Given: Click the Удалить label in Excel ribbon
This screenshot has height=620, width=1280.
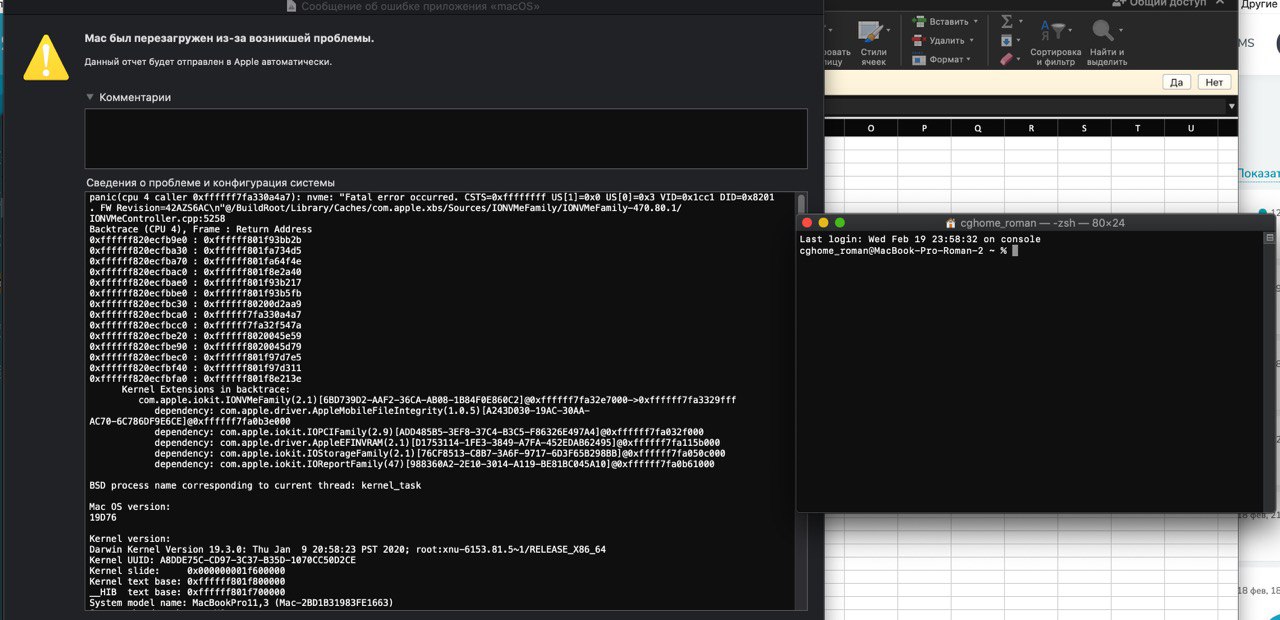Looking at the screenshot, I should (947, 40).
